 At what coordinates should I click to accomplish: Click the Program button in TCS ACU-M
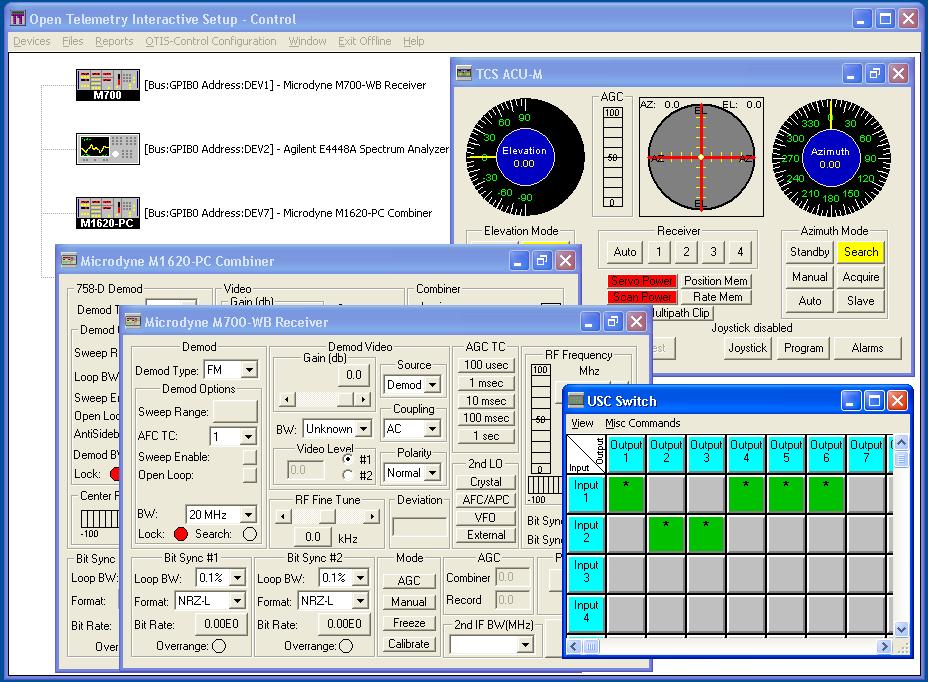(804, 348)
